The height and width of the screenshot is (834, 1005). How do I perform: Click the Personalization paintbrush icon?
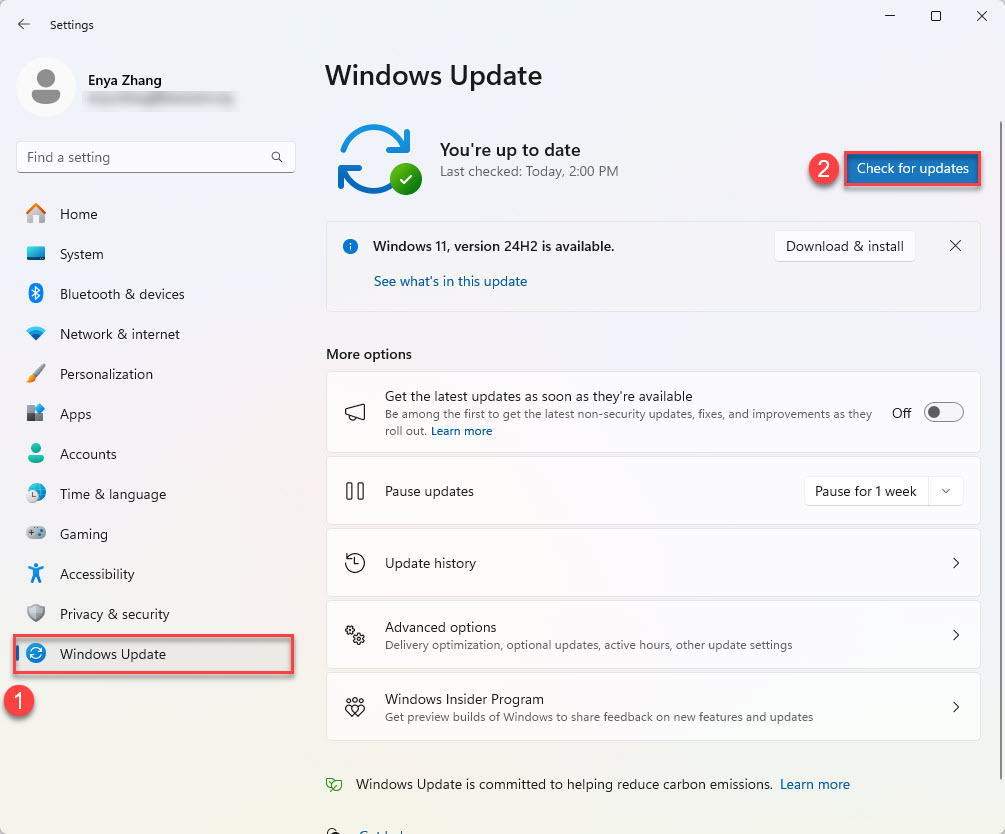pyautogui.click(x=36, y=374)
